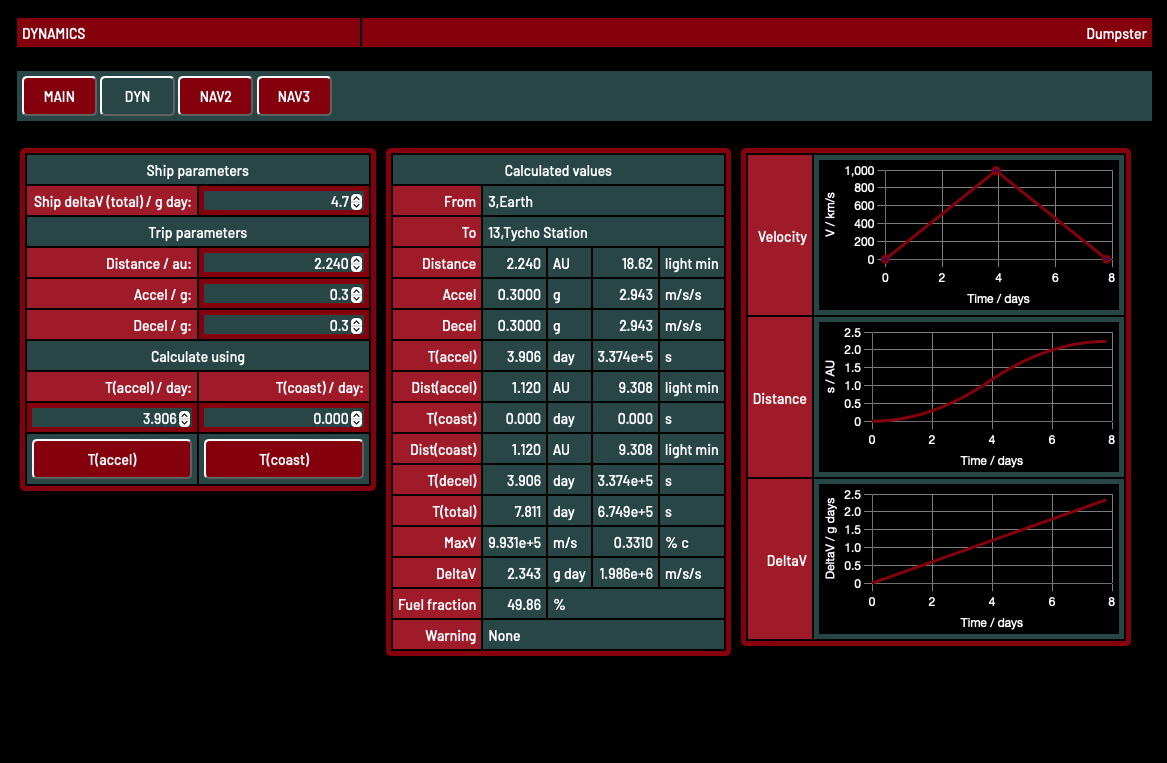Click the T(coast) / day value field

[x=276, y=419]
